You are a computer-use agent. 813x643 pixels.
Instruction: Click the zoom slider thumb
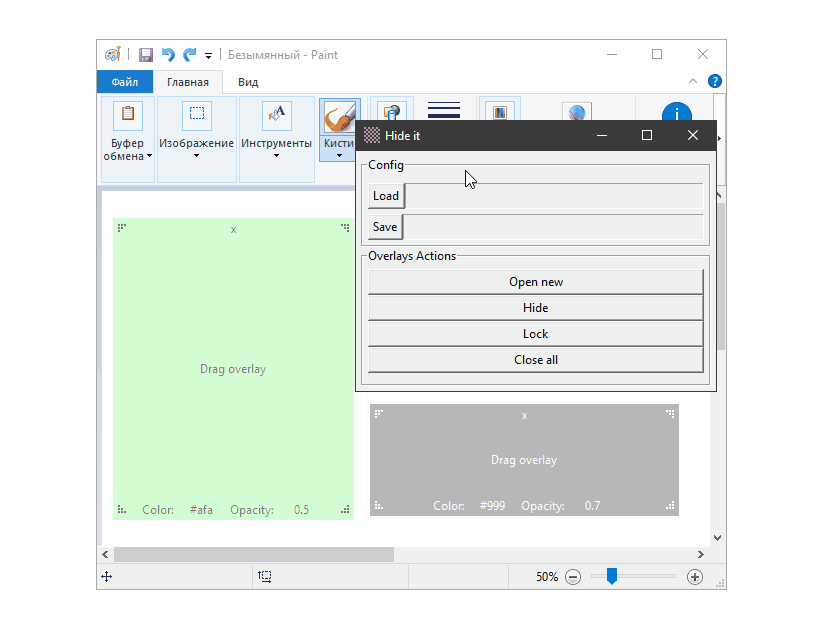click(x=612, y=576)
